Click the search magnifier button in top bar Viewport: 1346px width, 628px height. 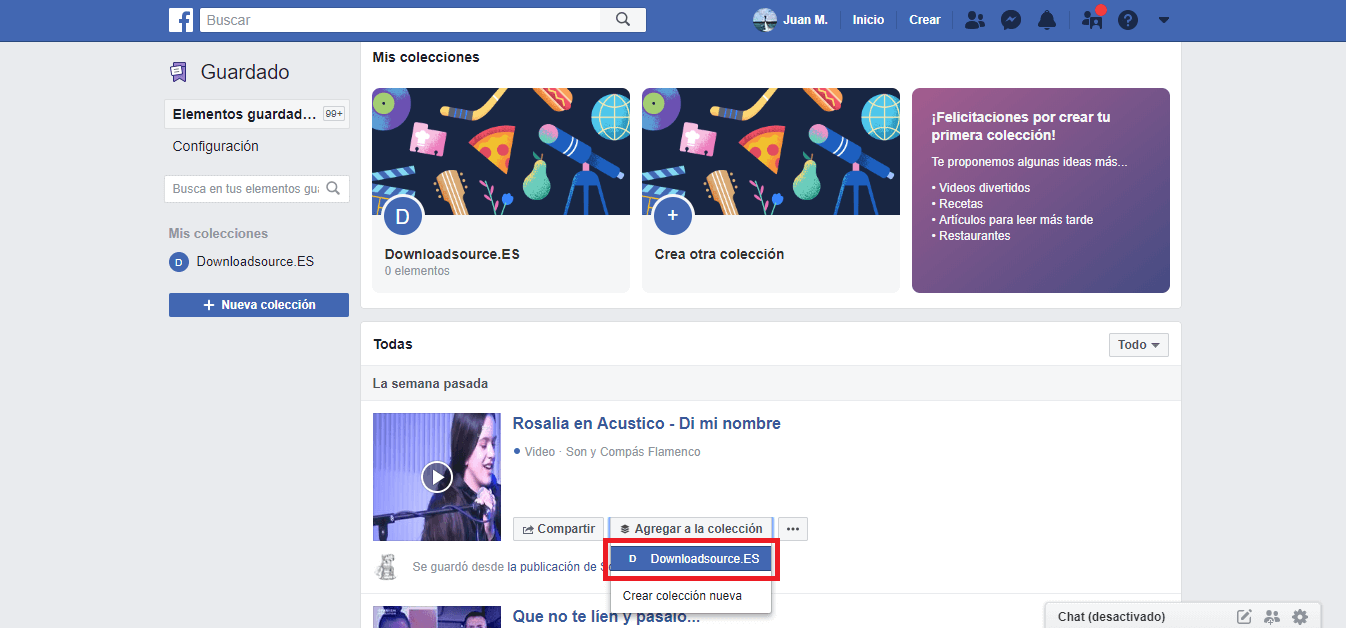(x=623, y=20)
